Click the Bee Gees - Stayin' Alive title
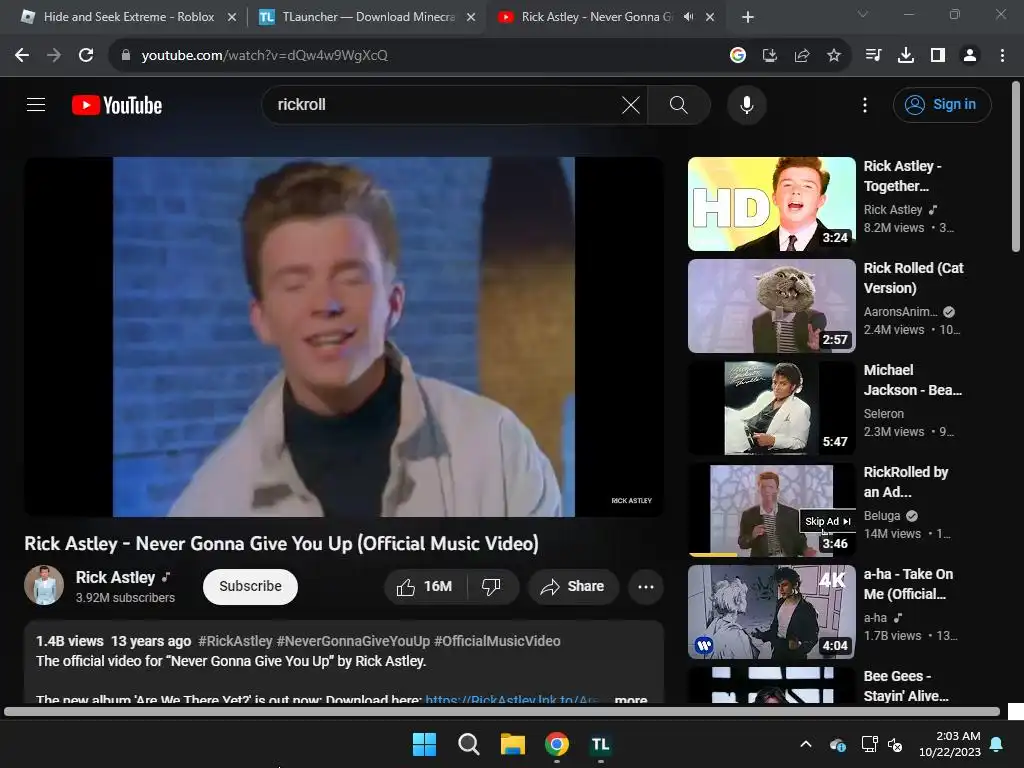 pyautogui.click(x=906, y=686)
